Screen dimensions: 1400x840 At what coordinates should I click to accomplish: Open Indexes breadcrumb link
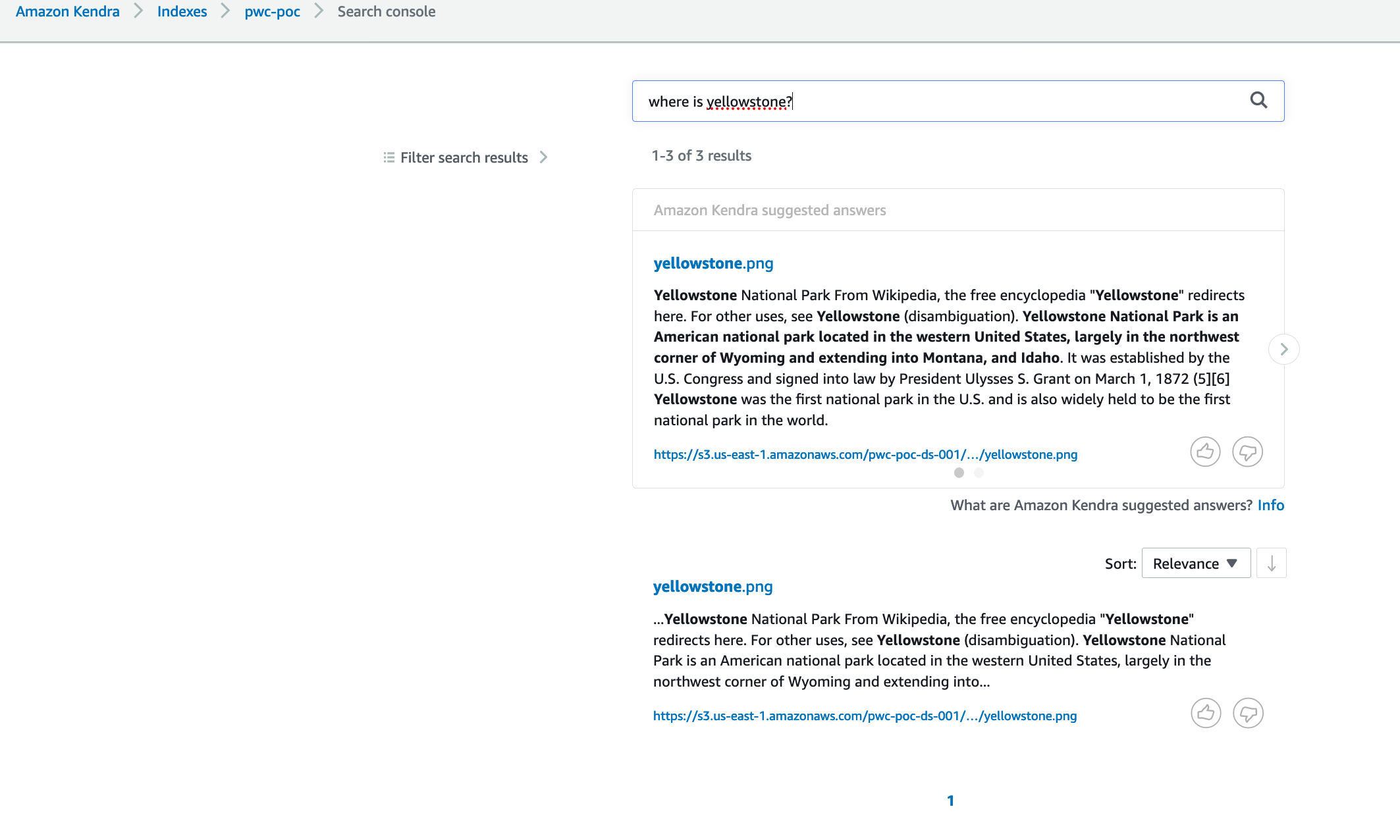pos(182,12)
